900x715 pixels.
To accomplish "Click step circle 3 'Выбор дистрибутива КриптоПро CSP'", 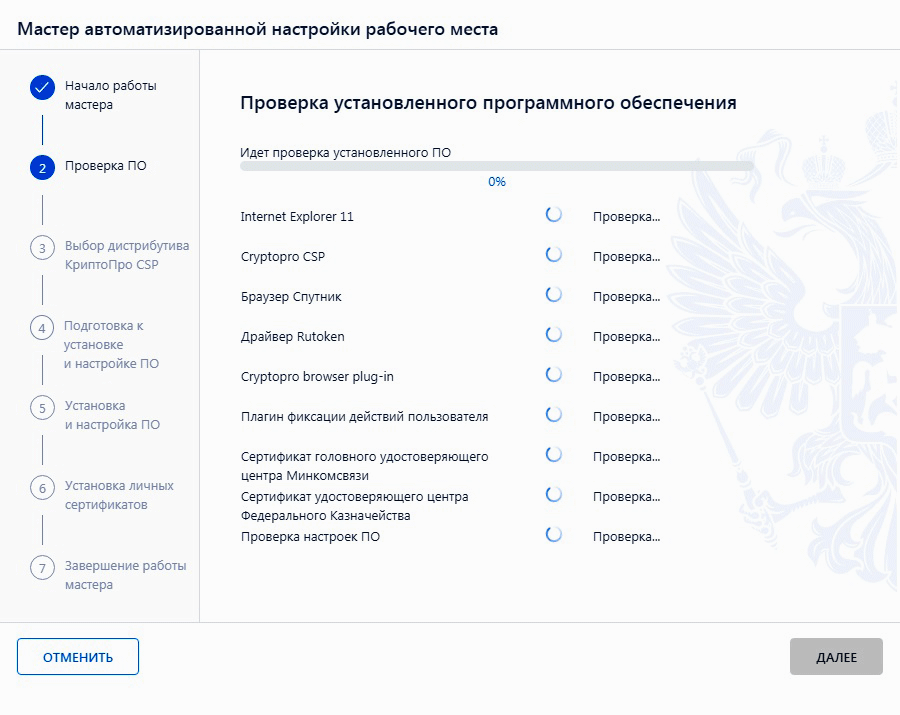I will click(x=42, y=245).
